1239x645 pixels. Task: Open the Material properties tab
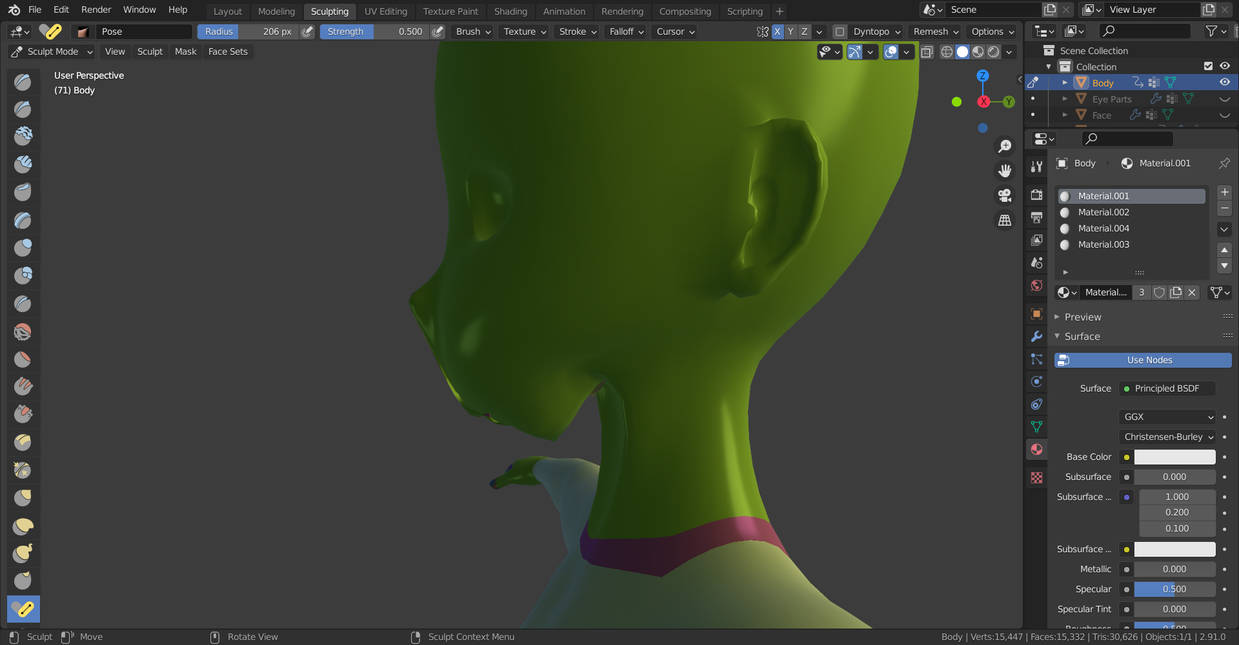[1037, 449]
